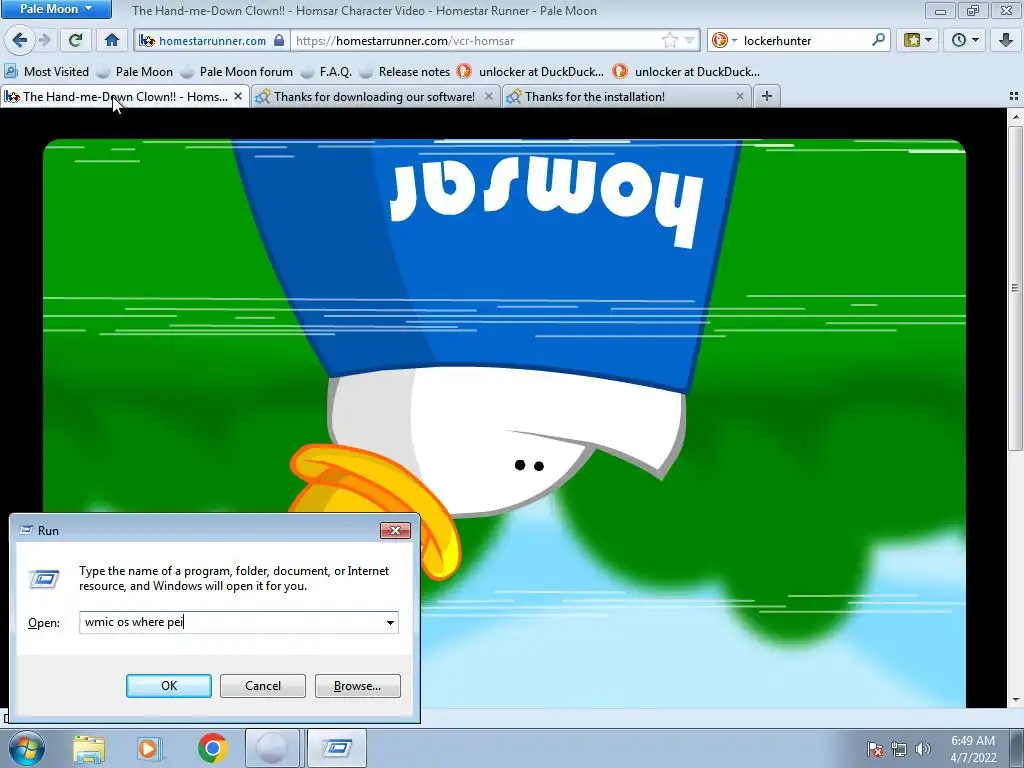Image resolution: width=1024 pixels, height=768 pixels.
Task: Click the scrollbar down arrow
Action: (x=1015, y=700)
